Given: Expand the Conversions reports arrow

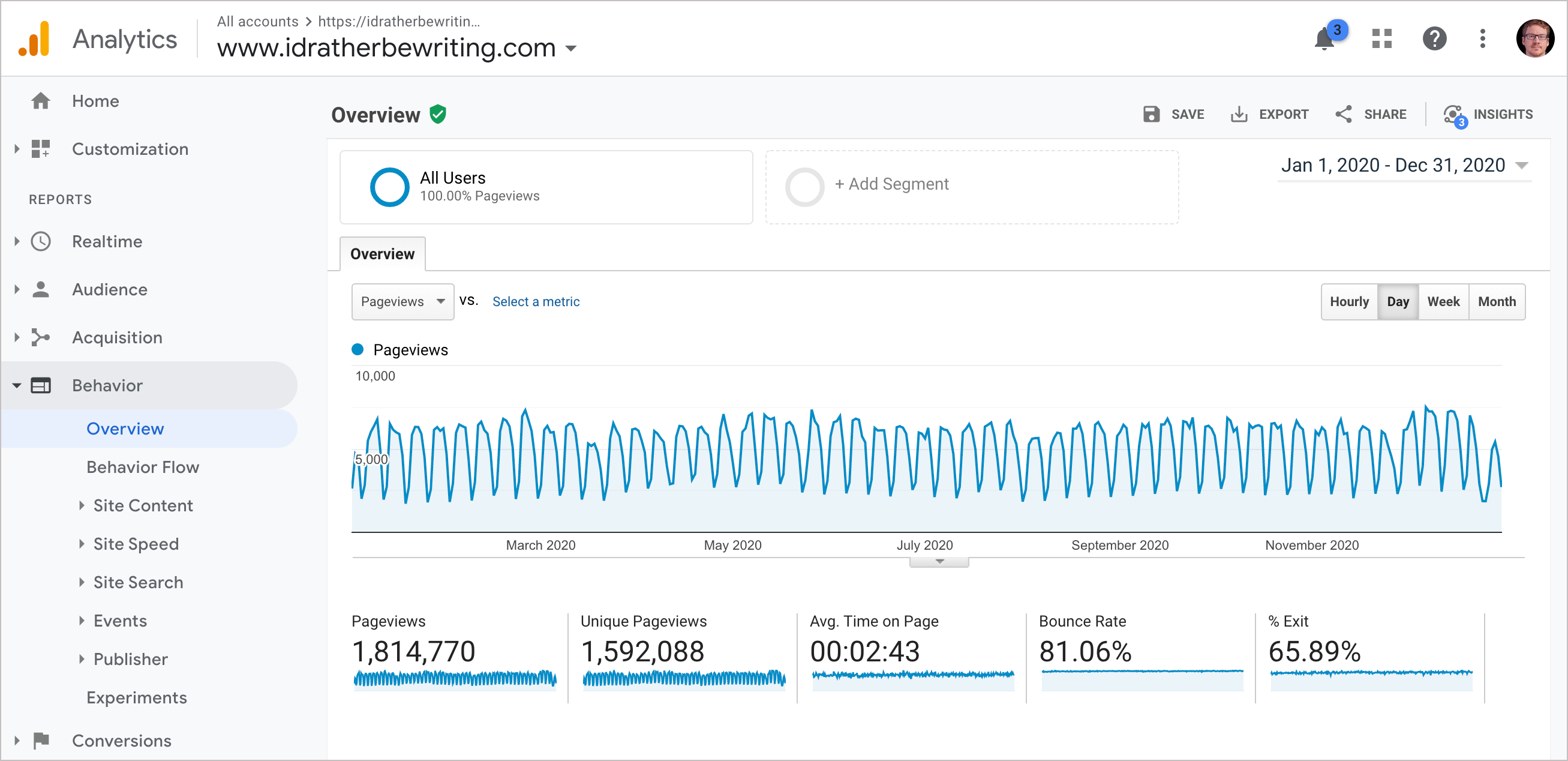Looking at the screenshot, I should click(x=17, y=741).
